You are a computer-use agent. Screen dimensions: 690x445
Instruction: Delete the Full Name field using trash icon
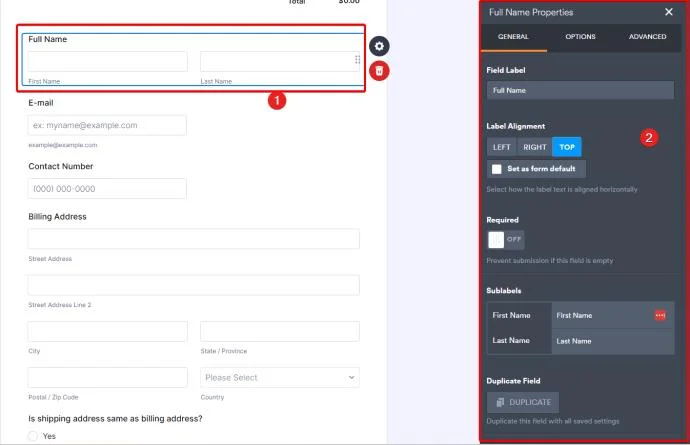pyautogui.click(x=380, y=70)
